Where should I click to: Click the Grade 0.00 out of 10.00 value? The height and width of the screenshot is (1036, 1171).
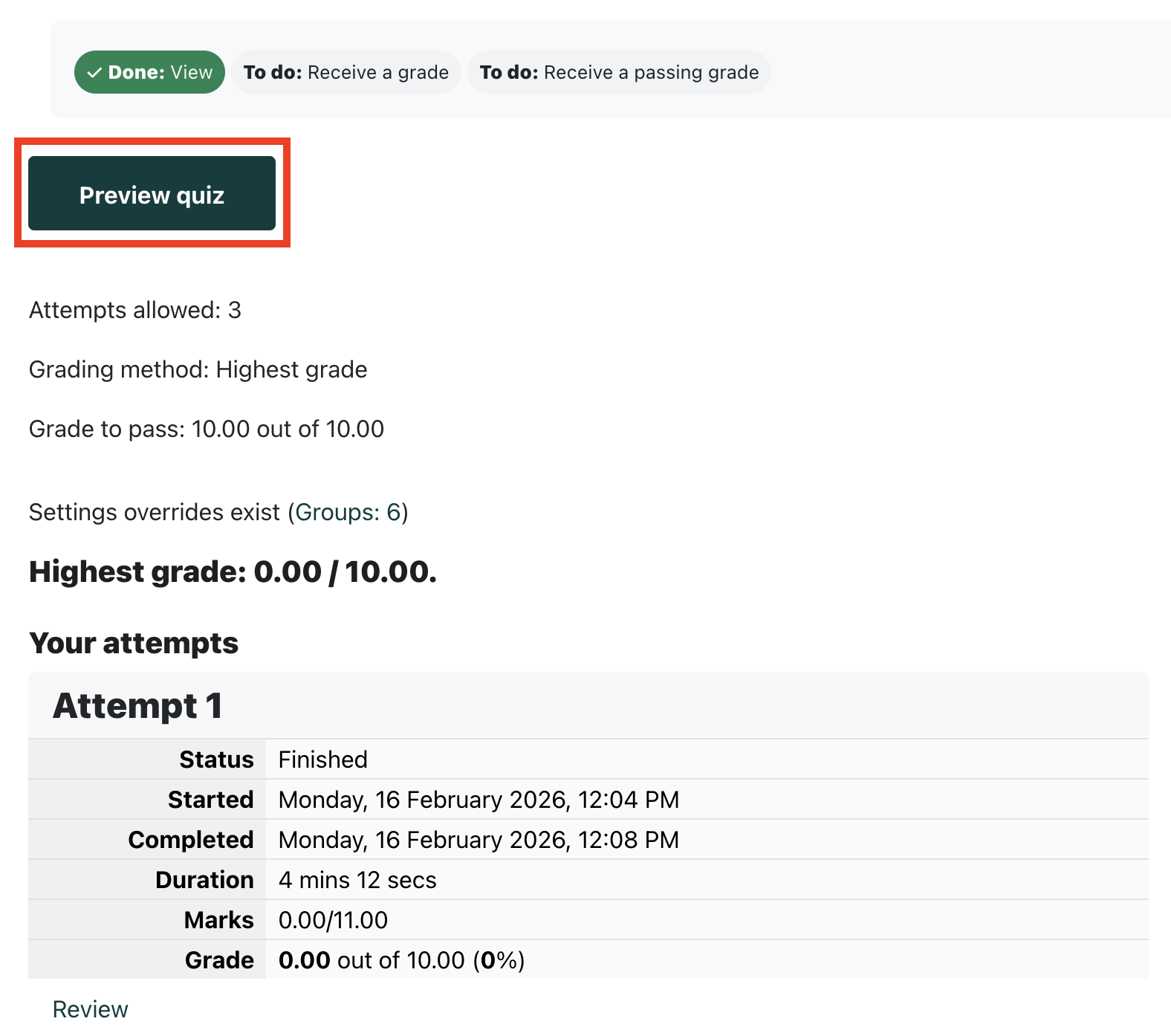(401, 960)
